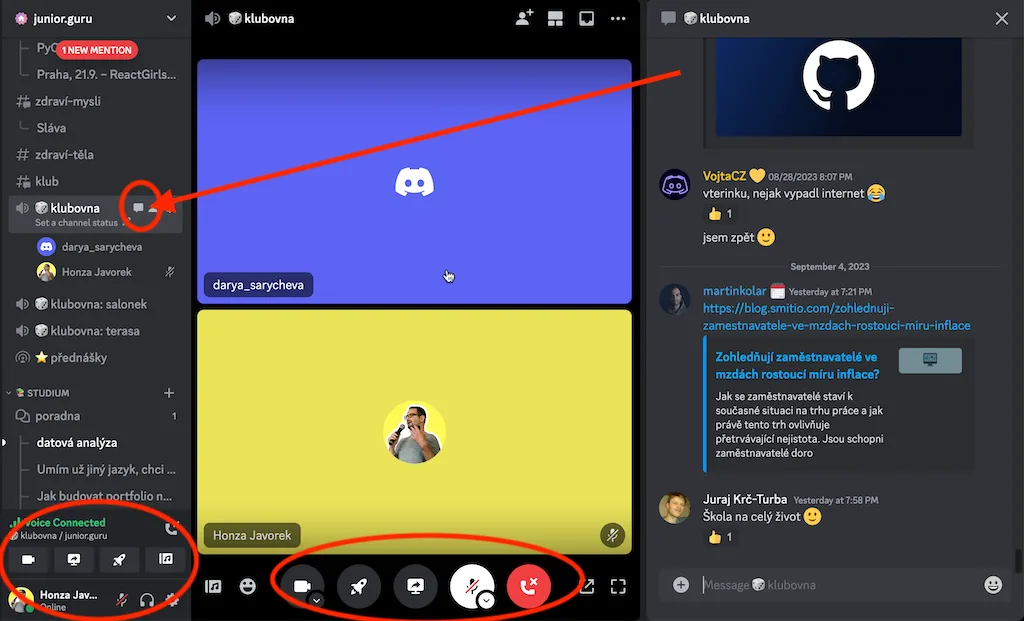The height and width of the screenshot is (621, 1024).
Task: Jump to the 1 NEW MENTION badge
Action: point(97,50)
